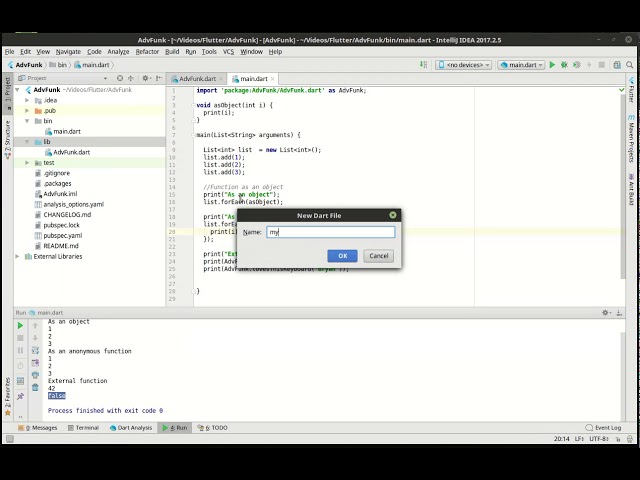Screen dimensions: 640x480
Task: Collapse the AdvFunk root project node
Action: pyautogui.click(x=17, y=90)
